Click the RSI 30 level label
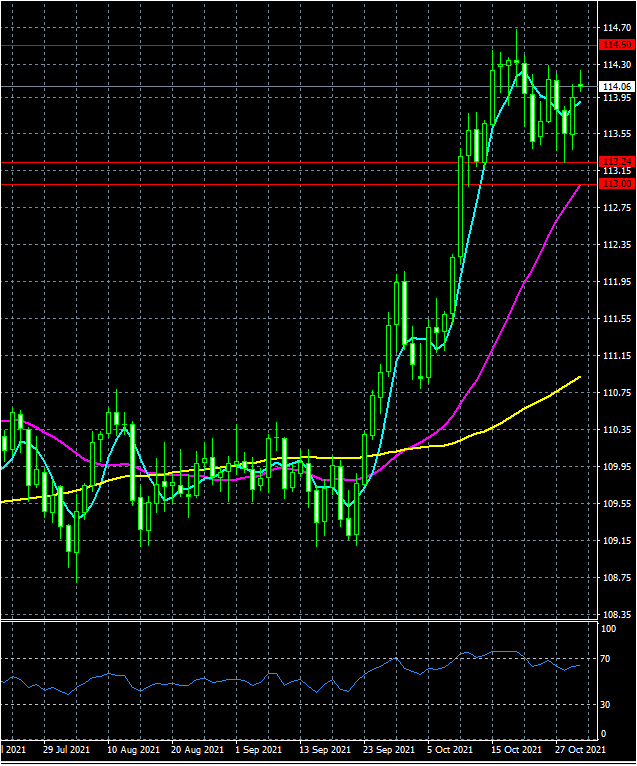The image size is (637, 766). (606, 705)
